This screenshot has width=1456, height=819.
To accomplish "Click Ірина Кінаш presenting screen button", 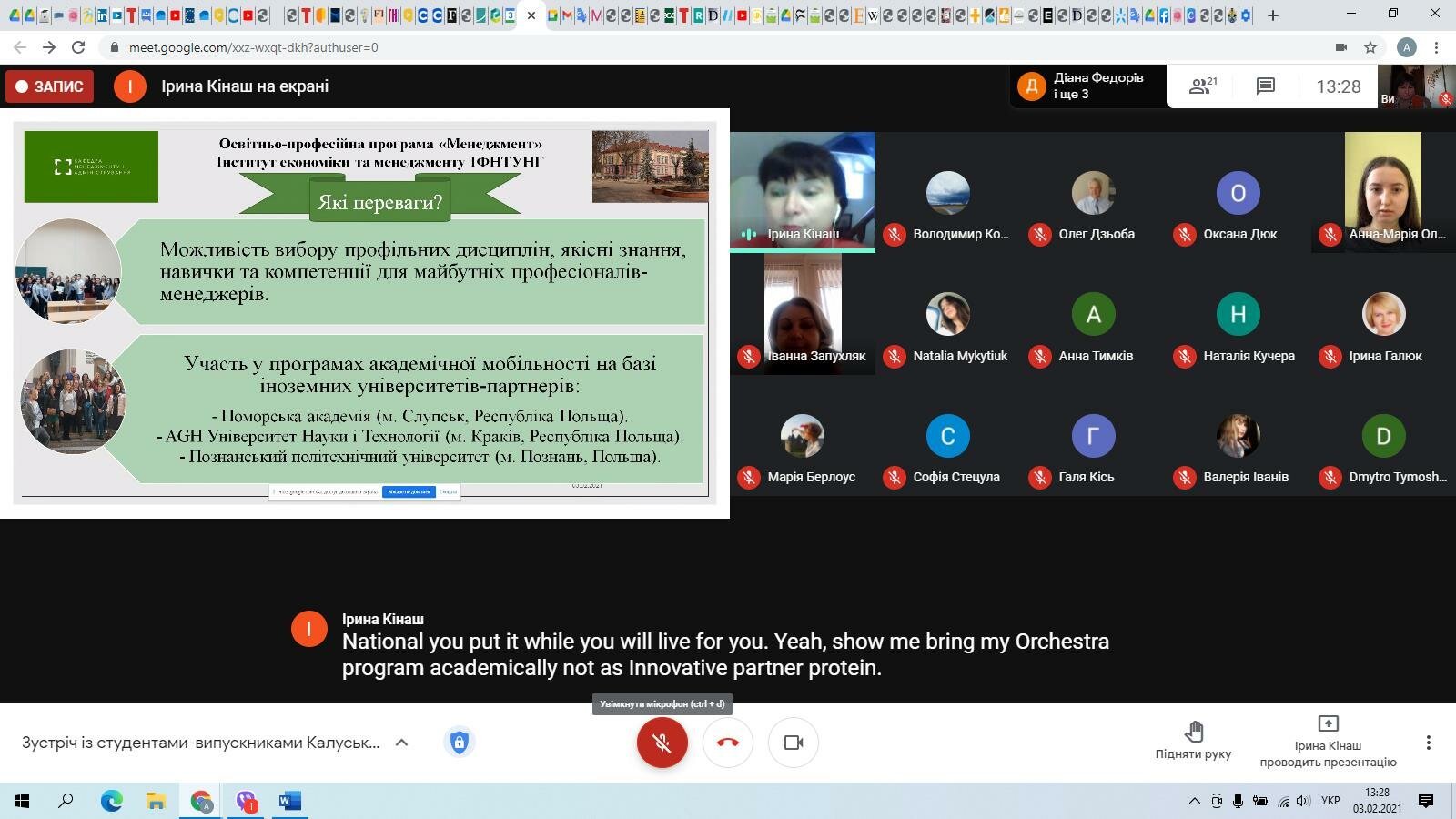I will coord(1327,741).
